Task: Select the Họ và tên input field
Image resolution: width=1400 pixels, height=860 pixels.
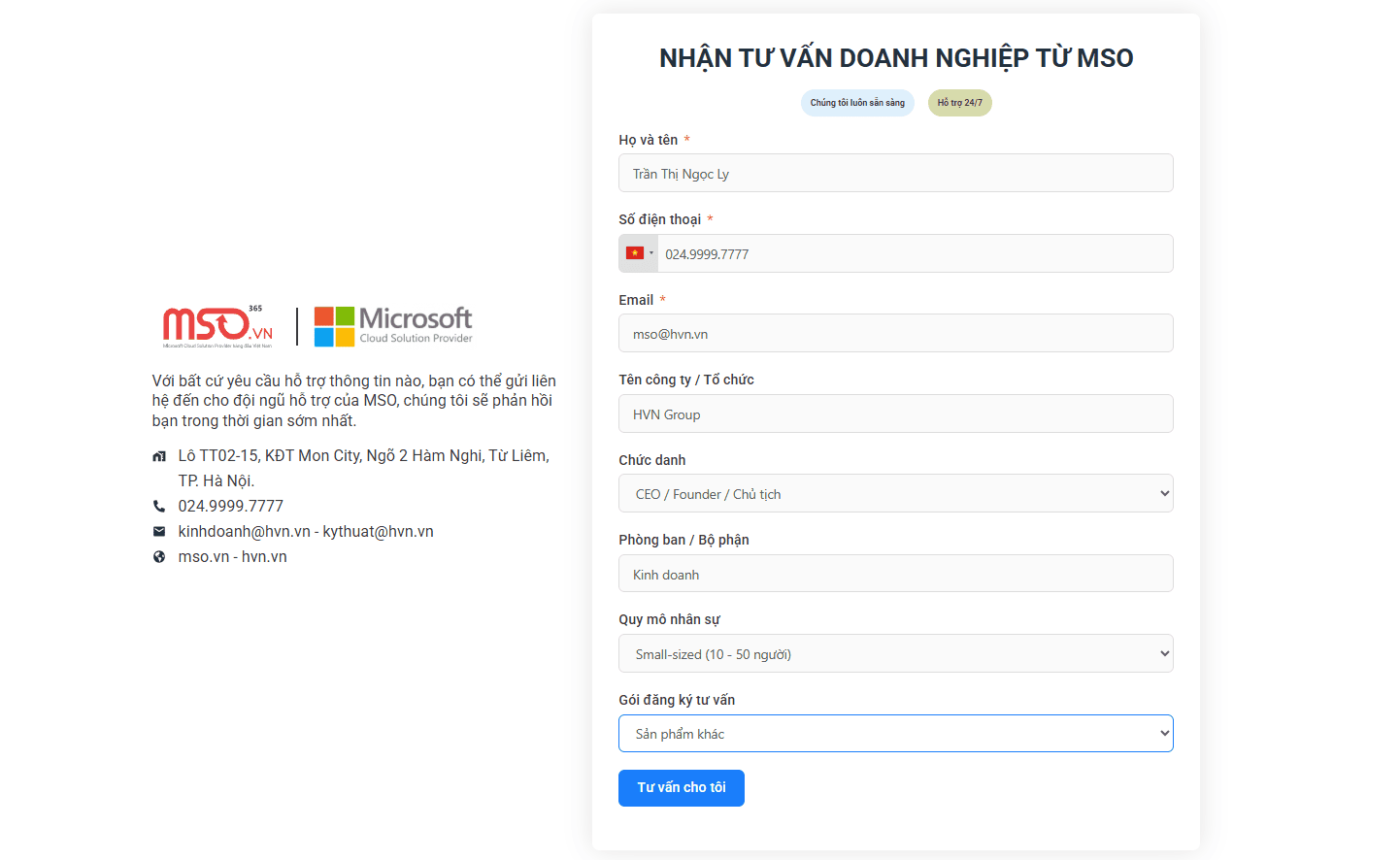Action: point(895,172)
